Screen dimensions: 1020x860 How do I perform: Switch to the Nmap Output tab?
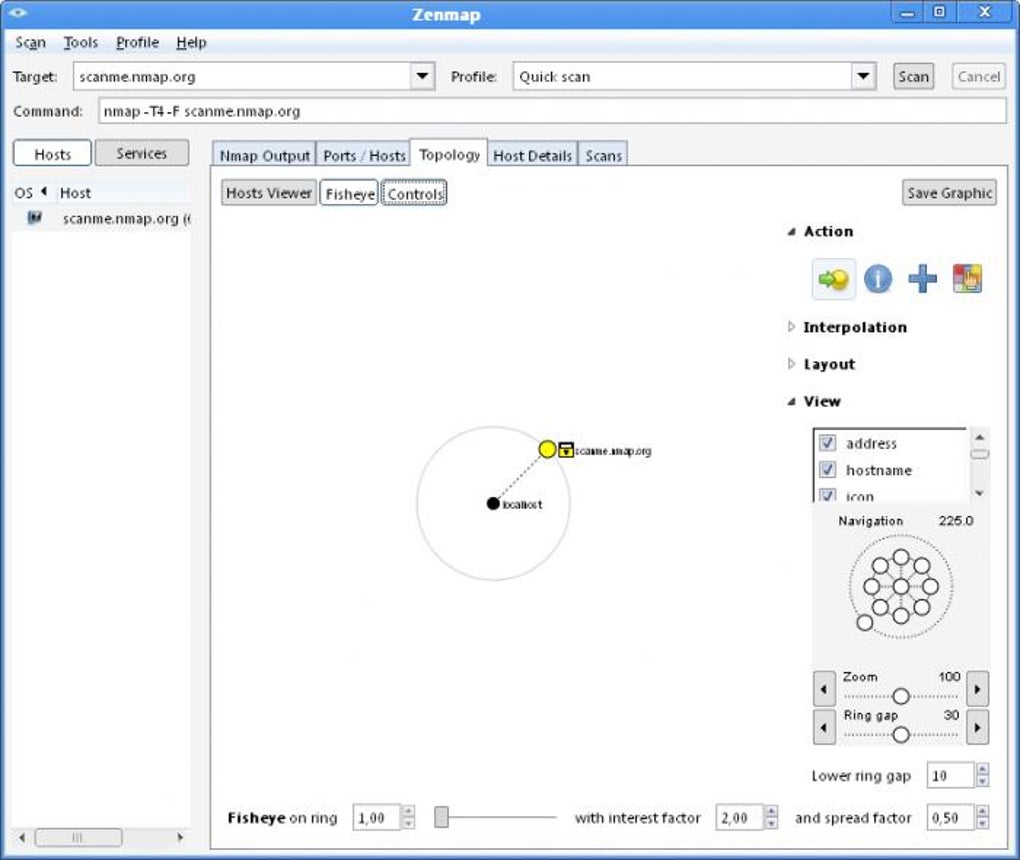click(x=264, y=155)
